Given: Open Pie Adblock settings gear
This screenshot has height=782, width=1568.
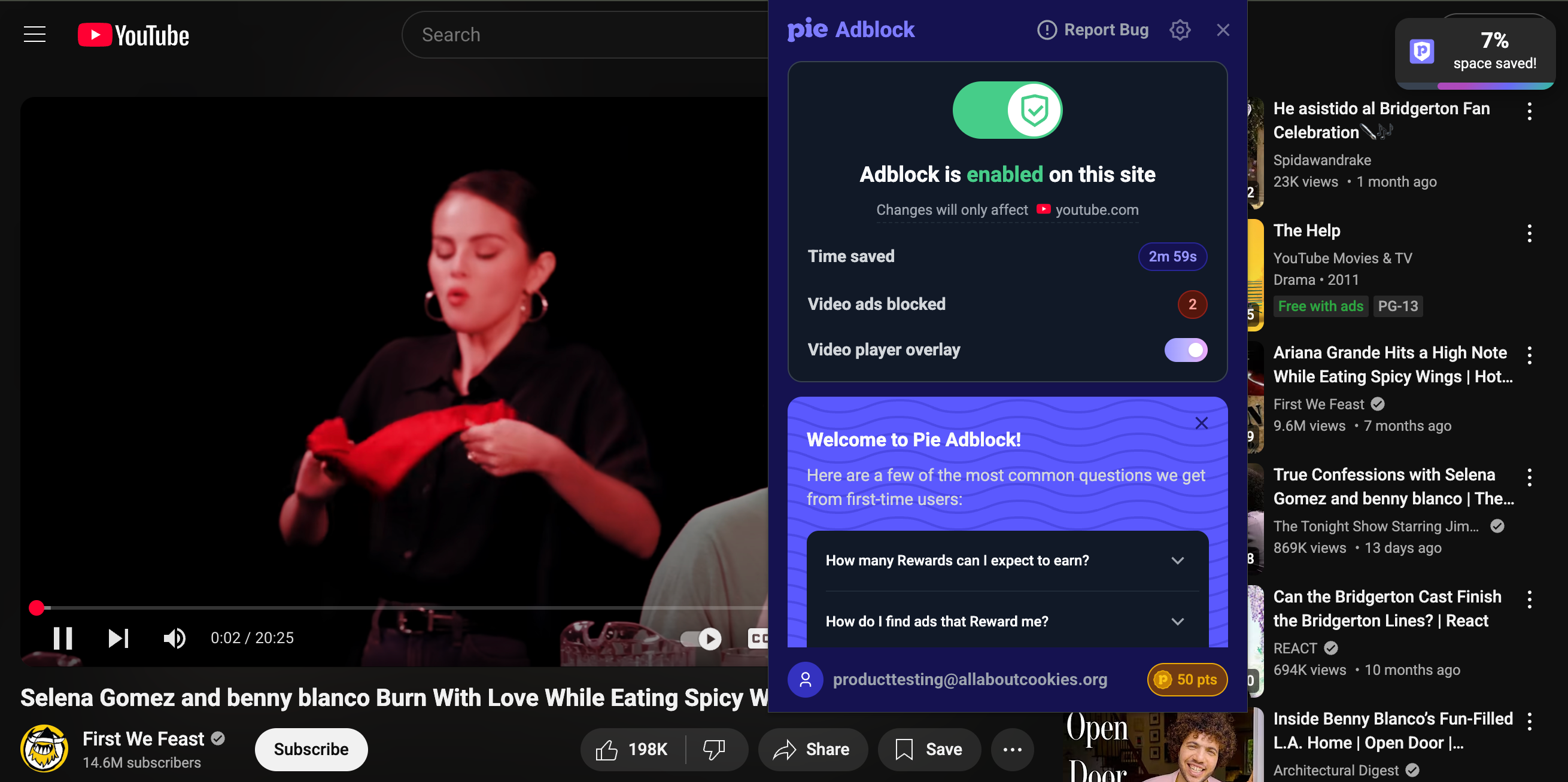Looking at the screenshot, I should click(x=1180, y=30).
